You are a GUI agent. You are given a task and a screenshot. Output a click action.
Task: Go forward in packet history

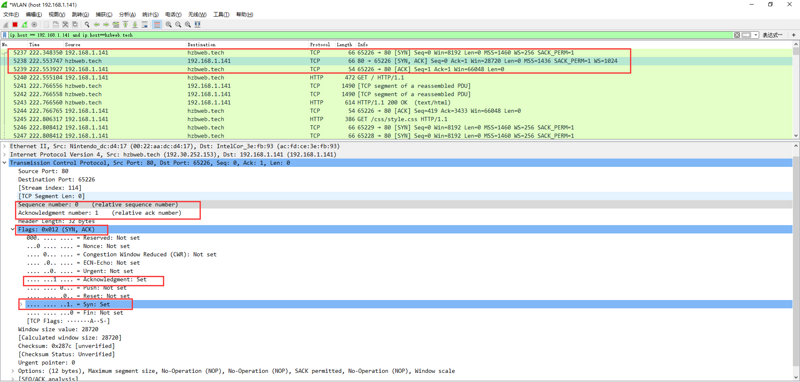[106, 24]
